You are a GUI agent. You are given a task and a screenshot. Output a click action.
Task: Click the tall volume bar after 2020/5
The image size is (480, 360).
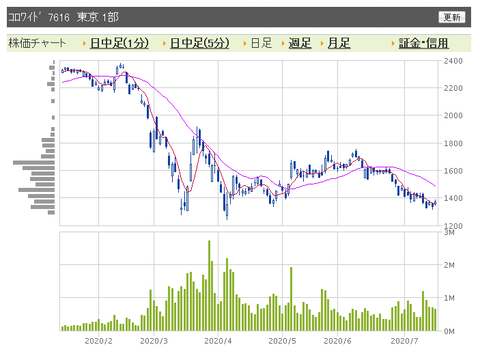point(291,299)
